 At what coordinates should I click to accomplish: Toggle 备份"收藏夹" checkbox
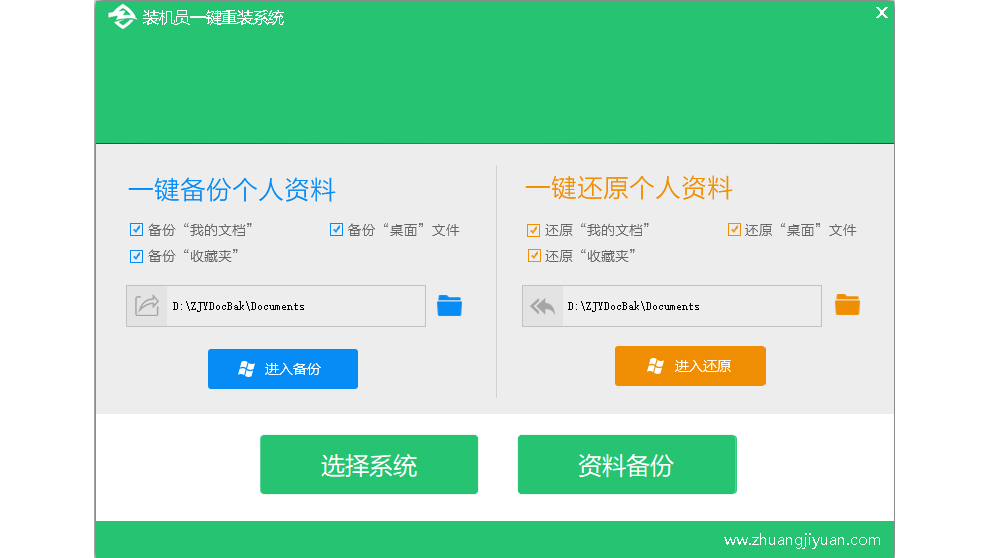(x=137, y=256)
